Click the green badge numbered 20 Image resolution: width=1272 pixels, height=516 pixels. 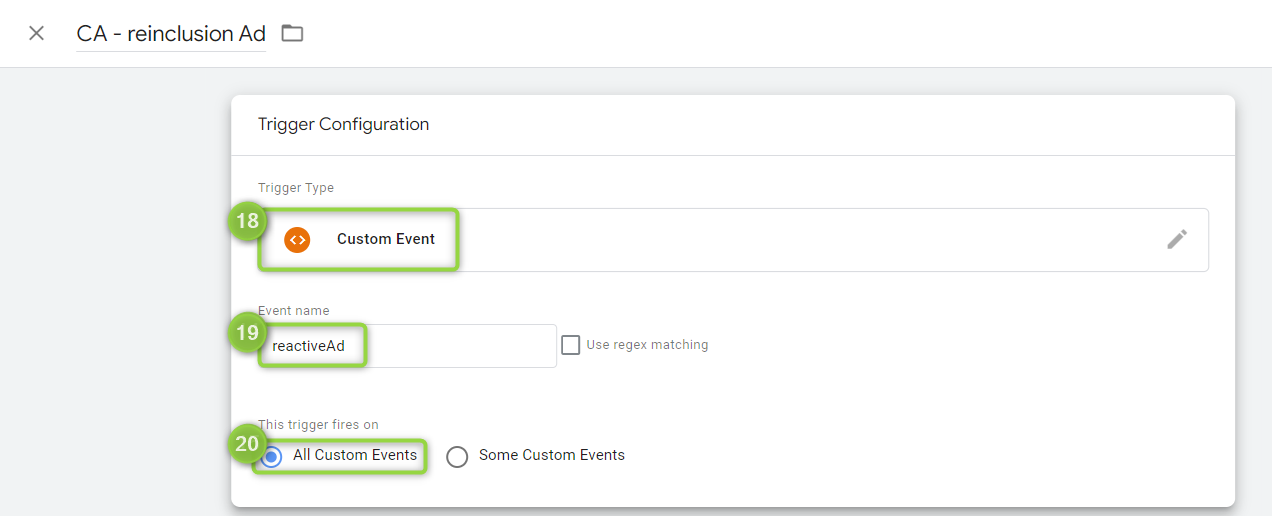point(247,442)
